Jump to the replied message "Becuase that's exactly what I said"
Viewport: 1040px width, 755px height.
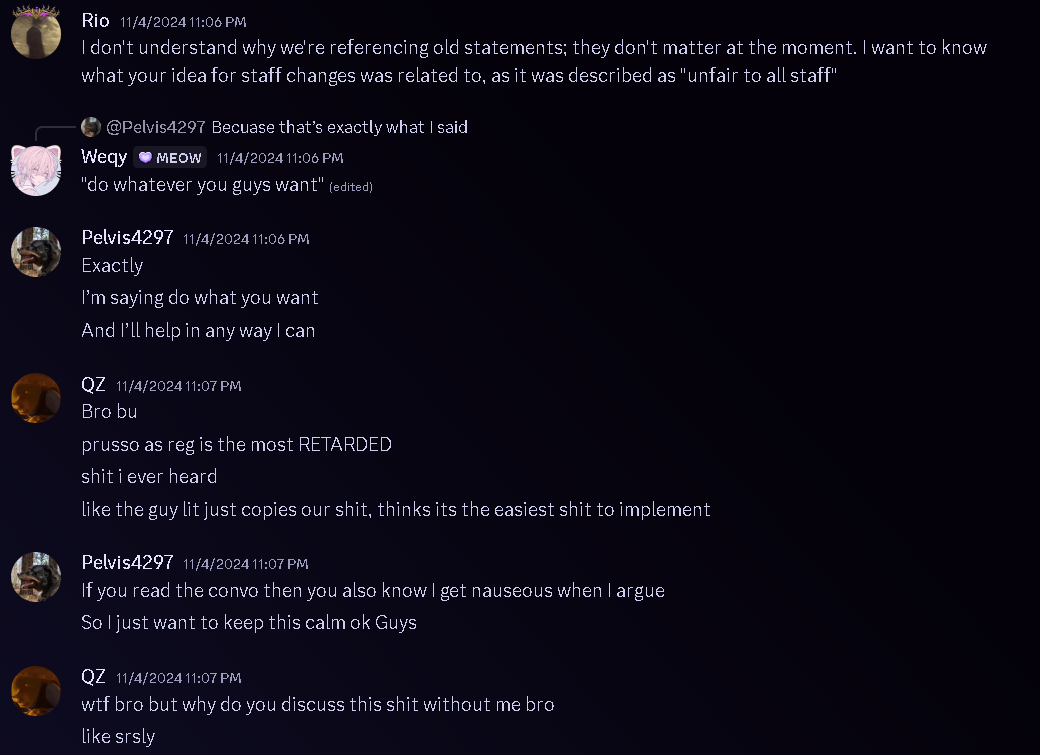(x=339, y=127)
